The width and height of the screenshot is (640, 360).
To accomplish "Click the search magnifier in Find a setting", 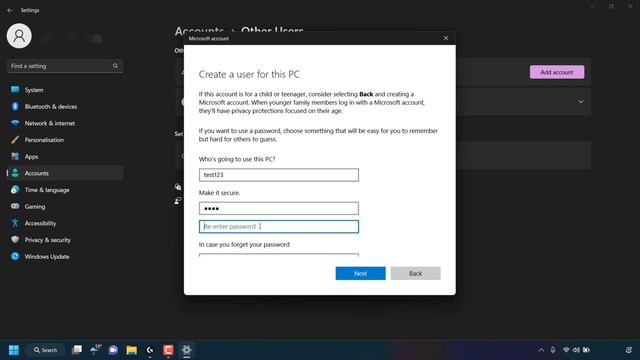I will (115, 66).
